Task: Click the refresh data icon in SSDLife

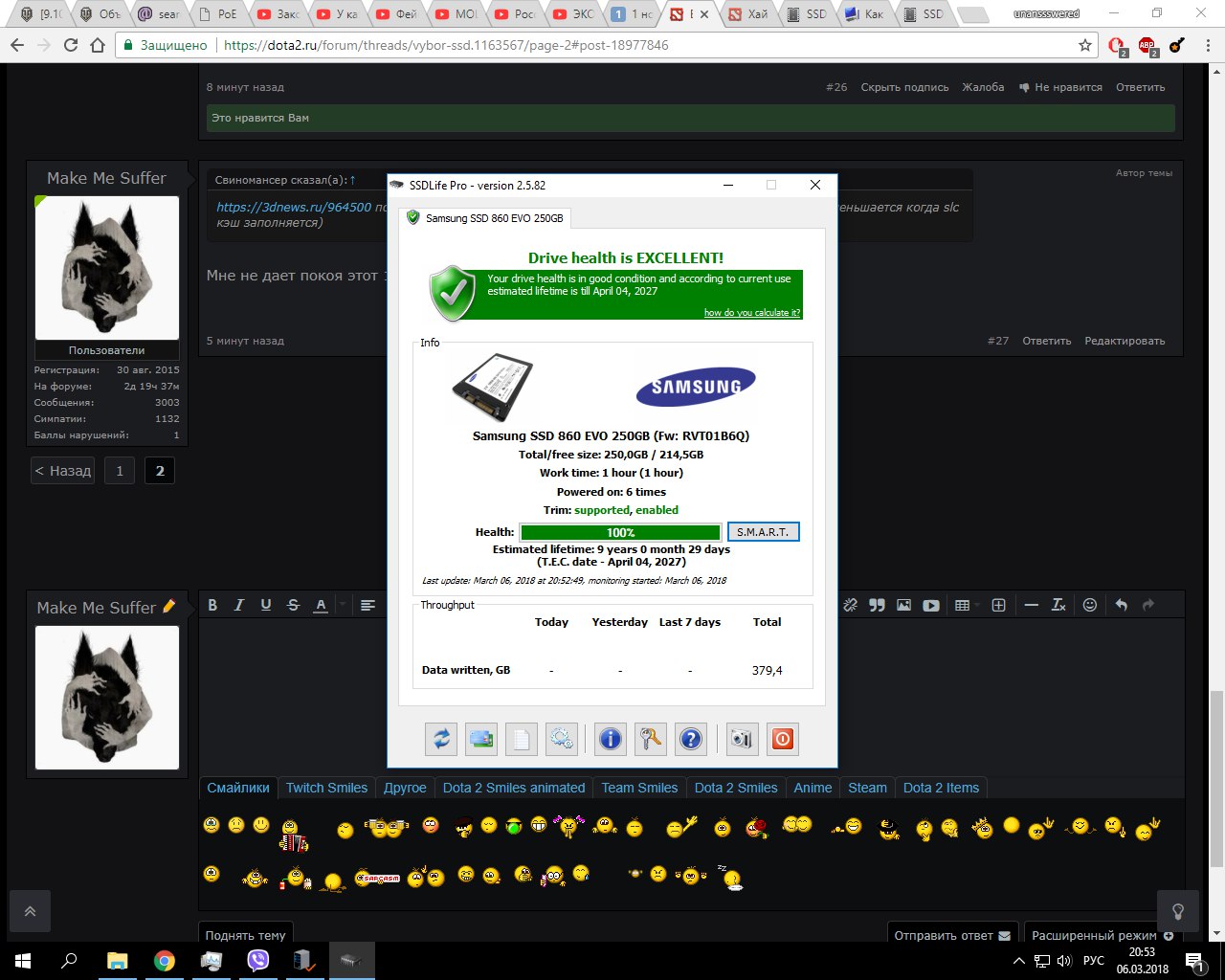Action: [x=441, y=739]
